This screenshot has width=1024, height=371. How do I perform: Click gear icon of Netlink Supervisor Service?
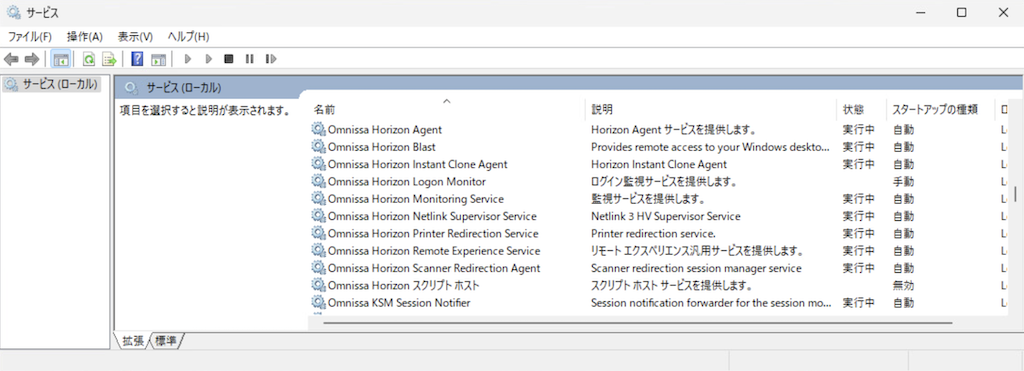pos(318,216)
